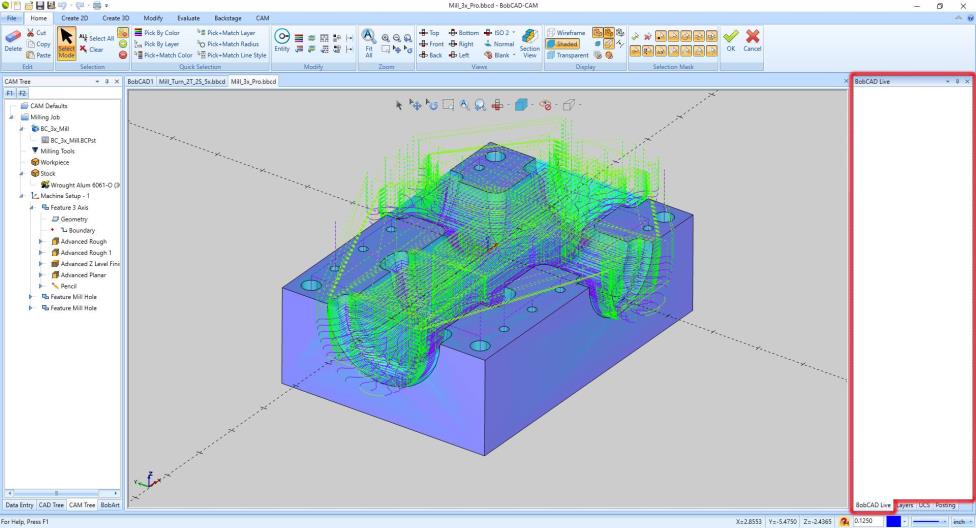Switch to Mill_Turn_2T_2S_5x.bbcd document tab
976x528 pixels.
click(192, 82)
